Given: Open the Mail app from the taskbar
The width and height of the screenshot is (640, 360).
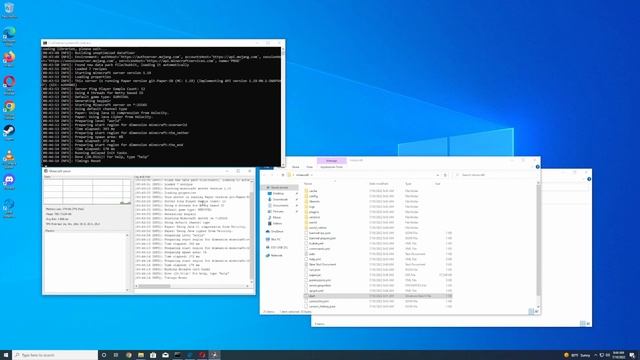Looking at the screenshot, I should [x=165, y=355].
